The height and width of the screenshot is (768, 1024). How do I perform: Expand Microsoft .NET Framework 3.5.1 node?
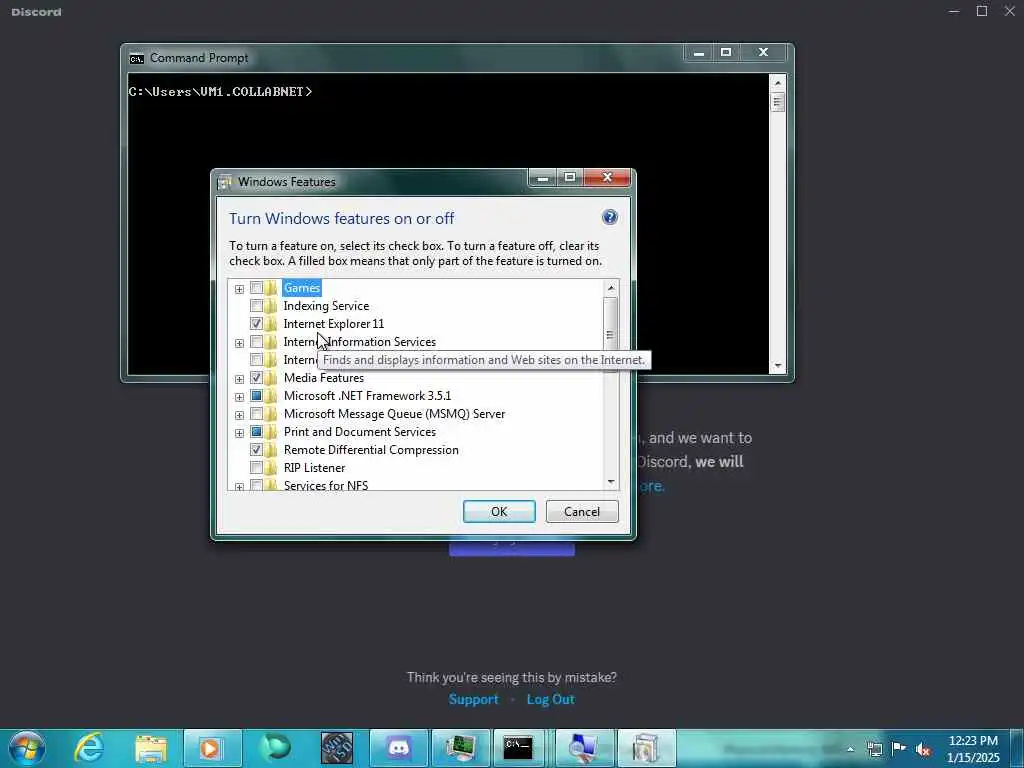tap(239, 397)
